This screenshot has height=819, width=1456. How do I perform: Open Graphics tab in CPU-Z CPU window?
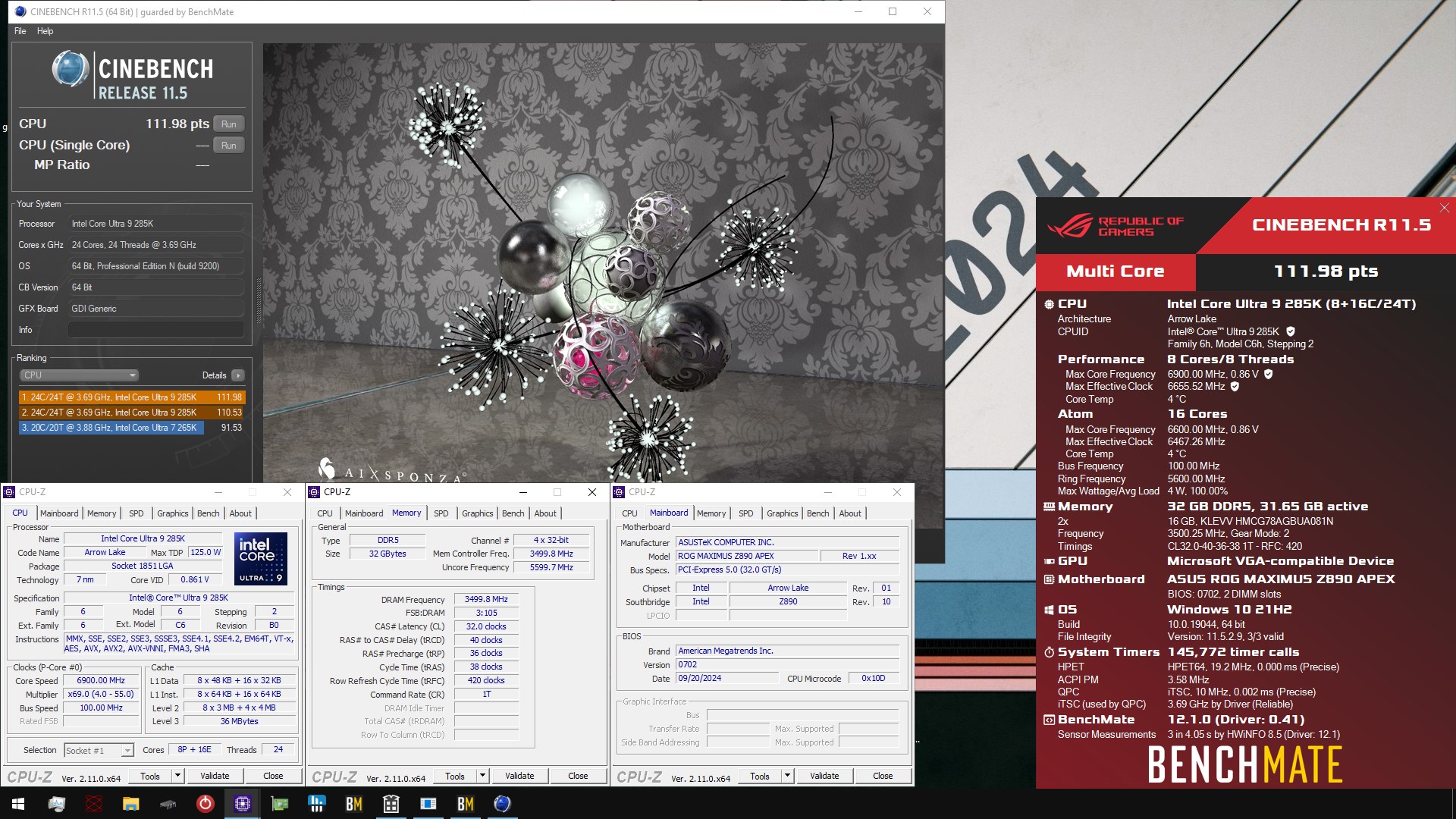[172, 513]
